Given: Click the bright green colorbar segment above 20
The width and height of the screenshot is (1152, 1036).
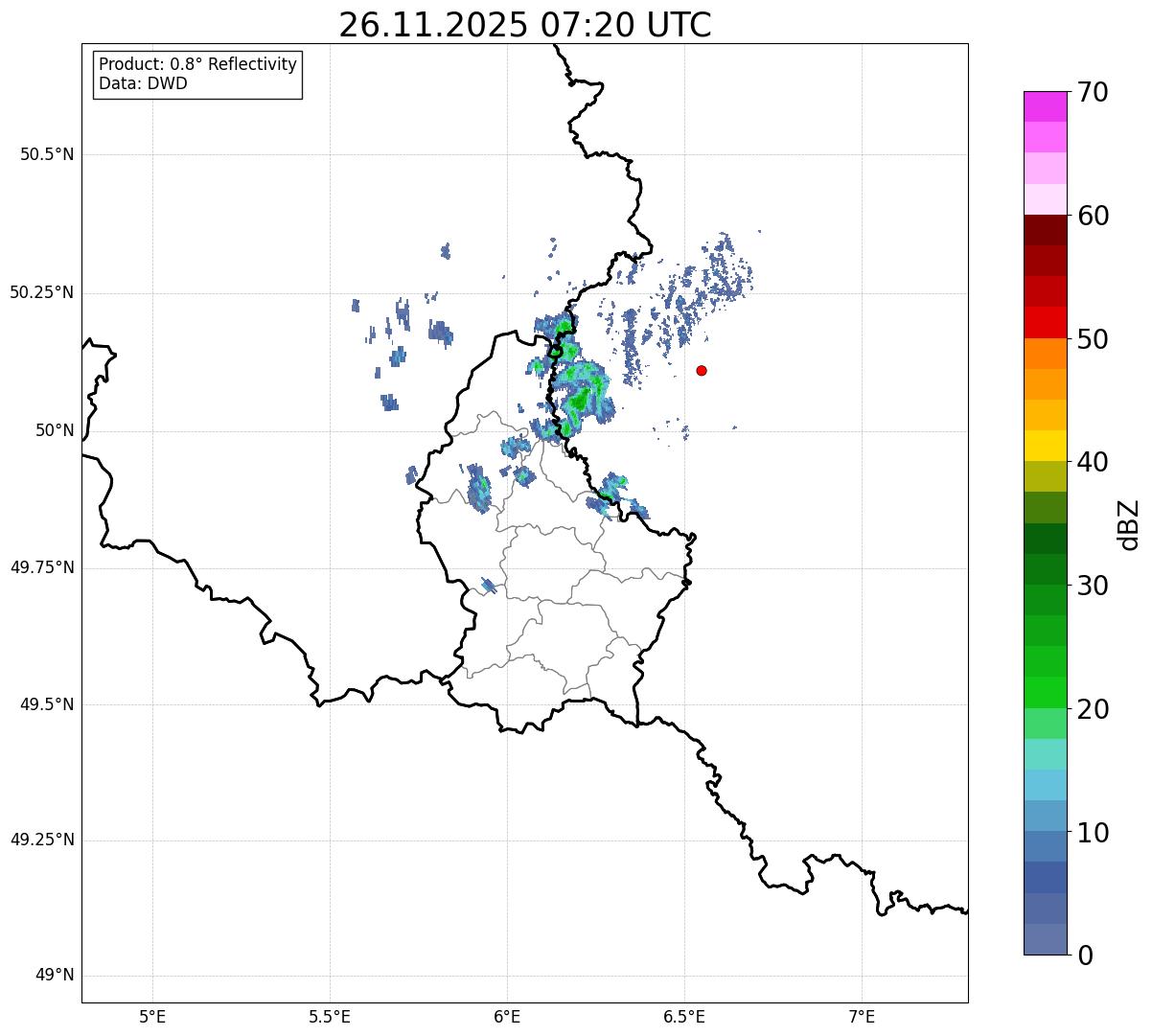Looking at the screenshot, I should click(x=1046, y=693).
